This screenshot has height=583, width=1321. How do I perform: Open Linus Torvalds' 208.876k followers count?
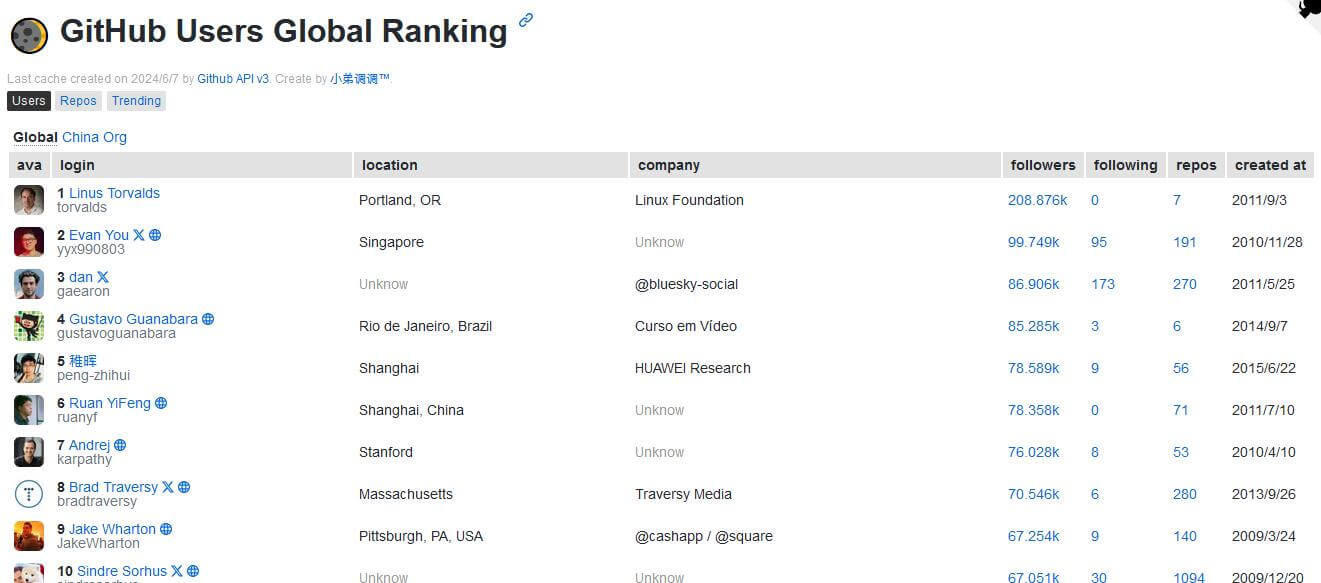click(x=1037, y=200)
